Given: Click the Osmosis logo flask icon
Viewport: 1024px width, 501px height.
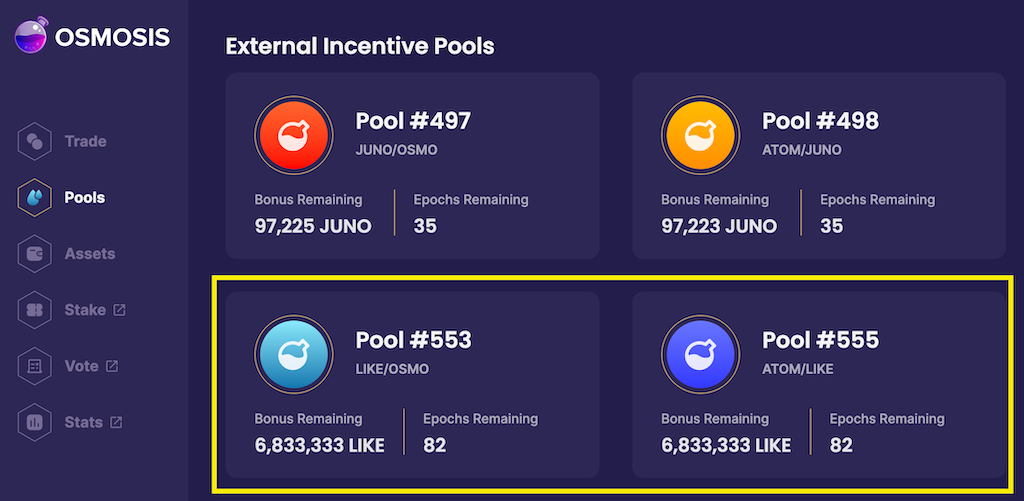Looking at the screenshot, I should (31, 35).
